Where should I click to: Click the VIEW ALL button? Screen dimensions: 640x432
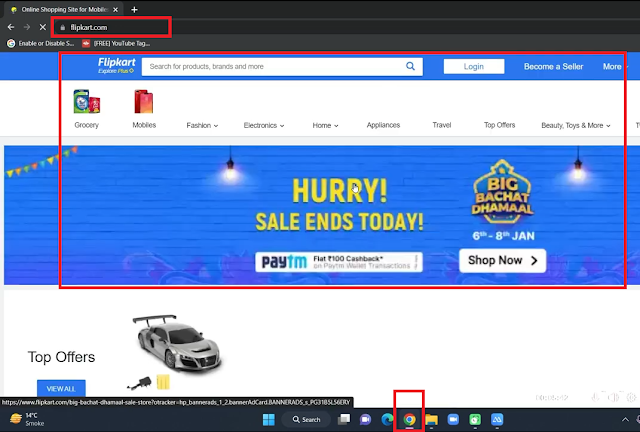click(x=61, y=388)
